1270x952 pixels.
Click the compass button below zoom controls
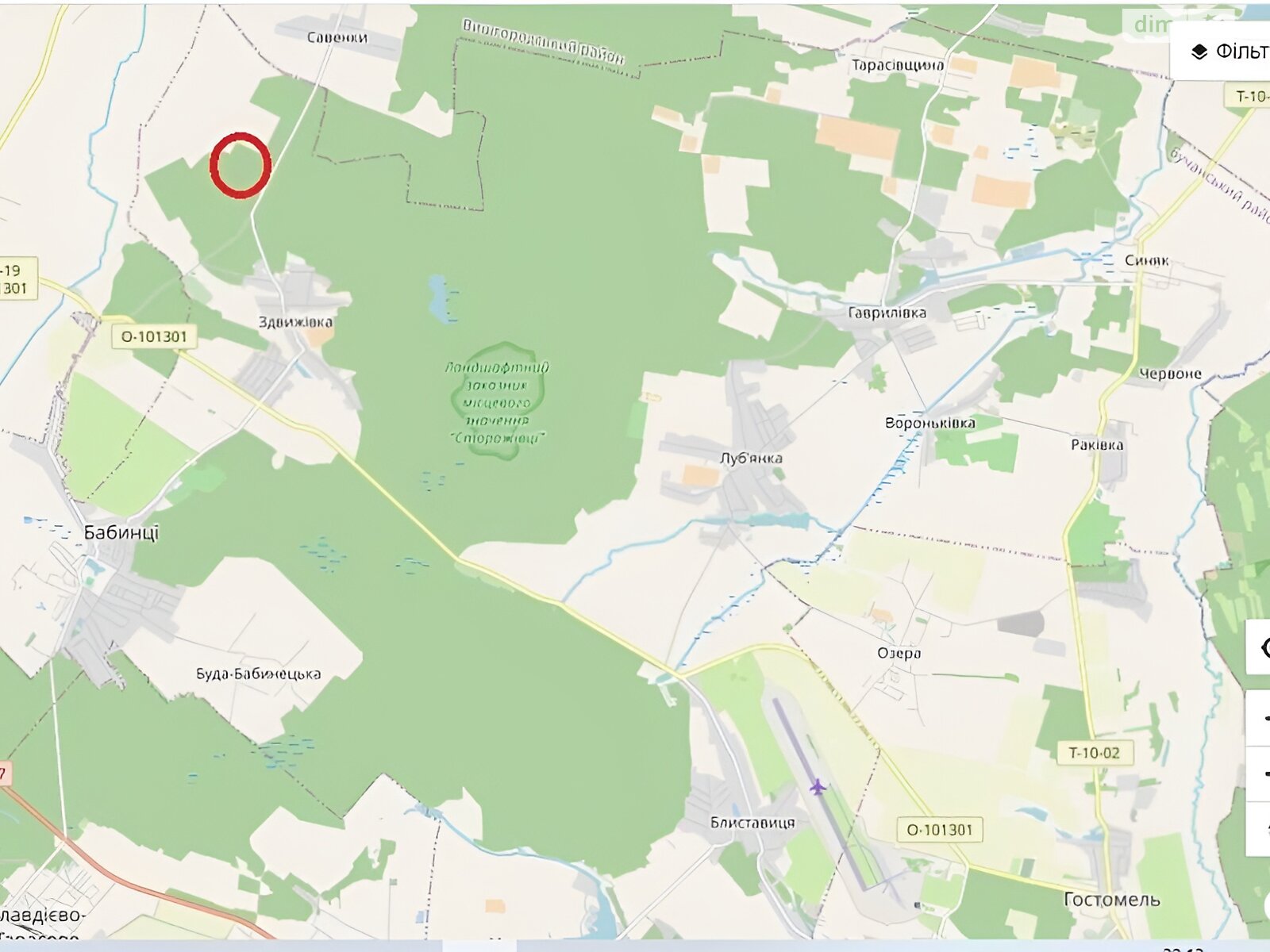pos(1259,829)
